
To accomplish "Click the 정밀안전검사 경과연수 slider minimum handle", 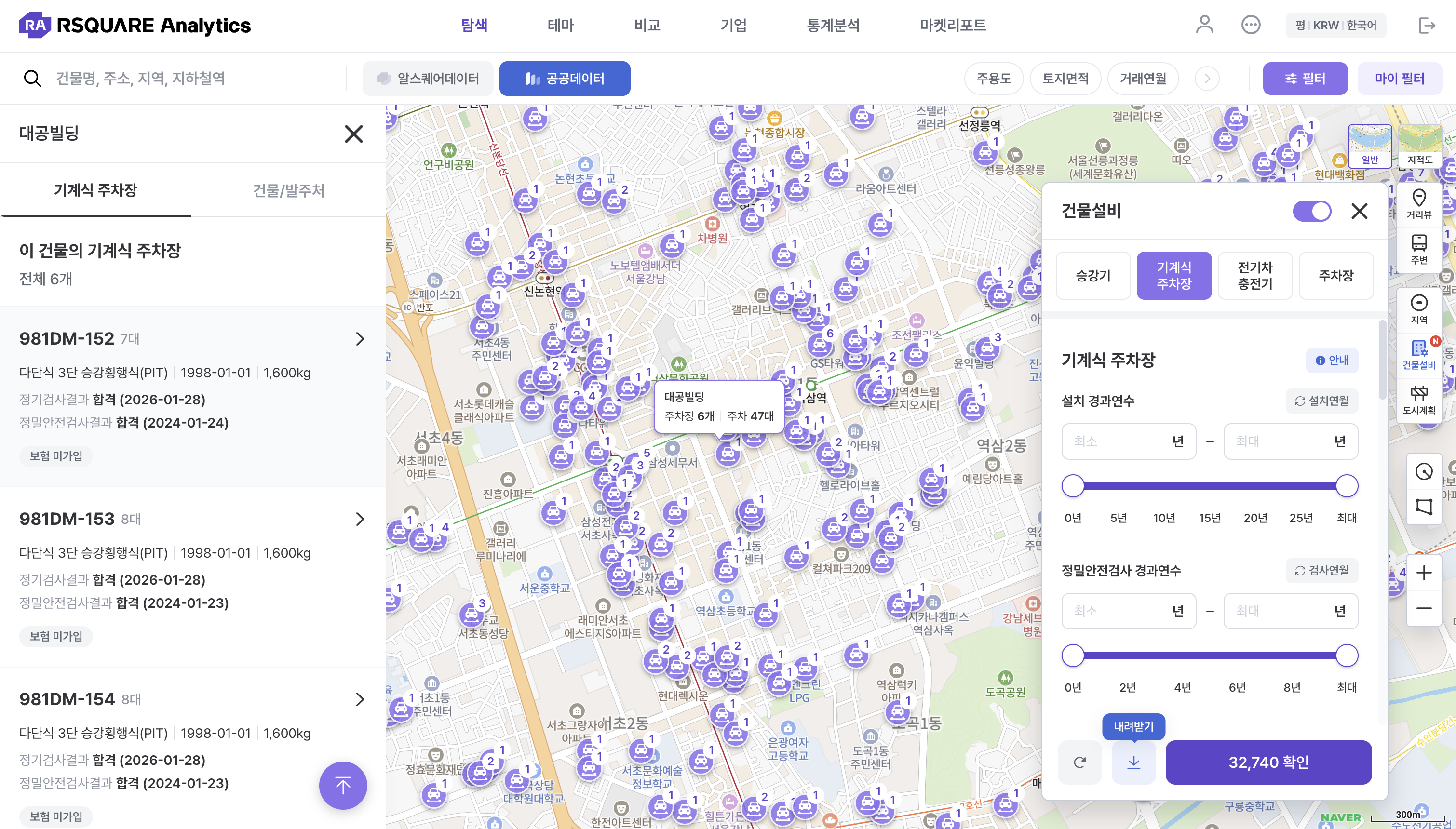I will (1073, 655).
